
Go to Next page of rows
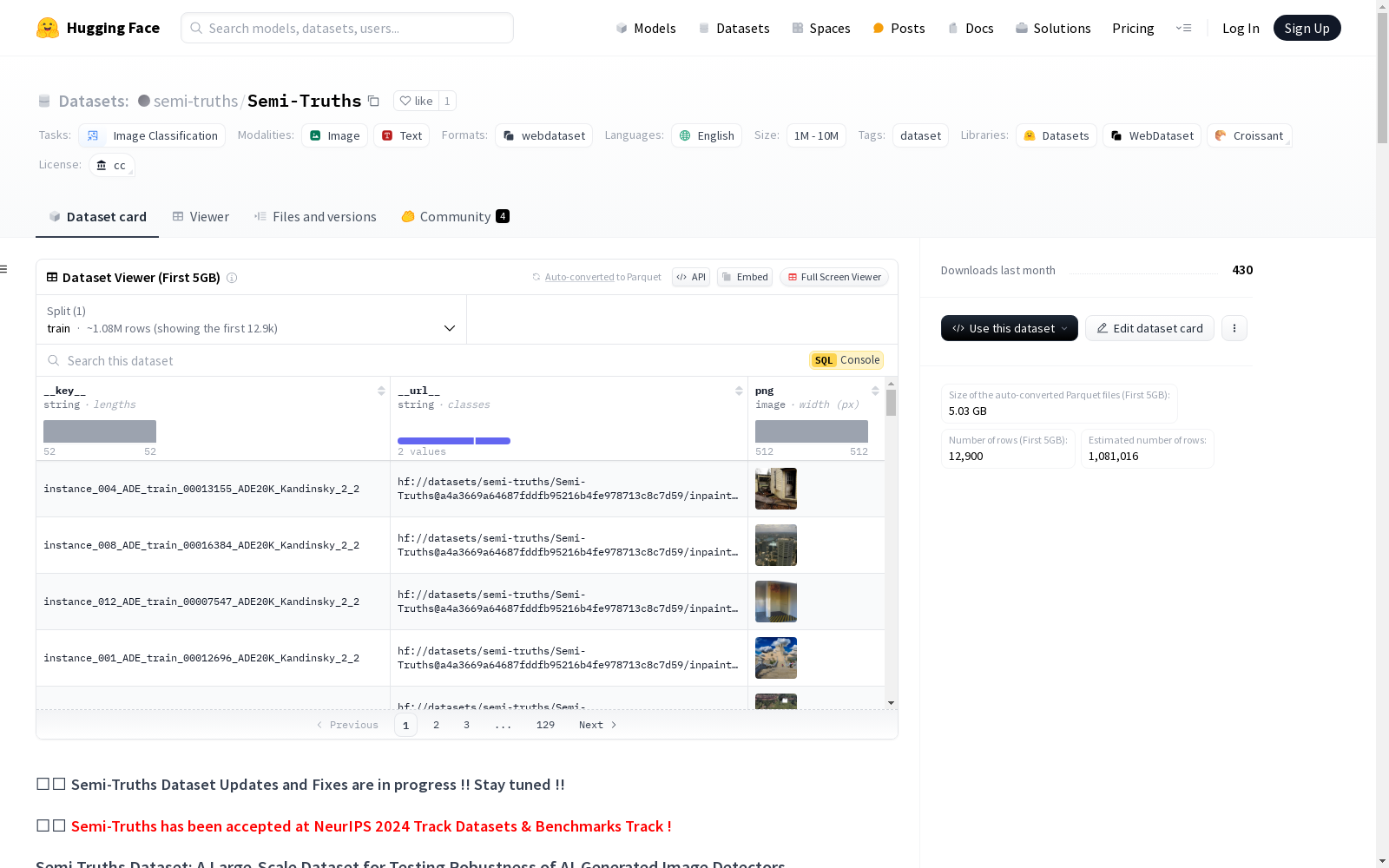pyautogui.click(x=598, y=725)
